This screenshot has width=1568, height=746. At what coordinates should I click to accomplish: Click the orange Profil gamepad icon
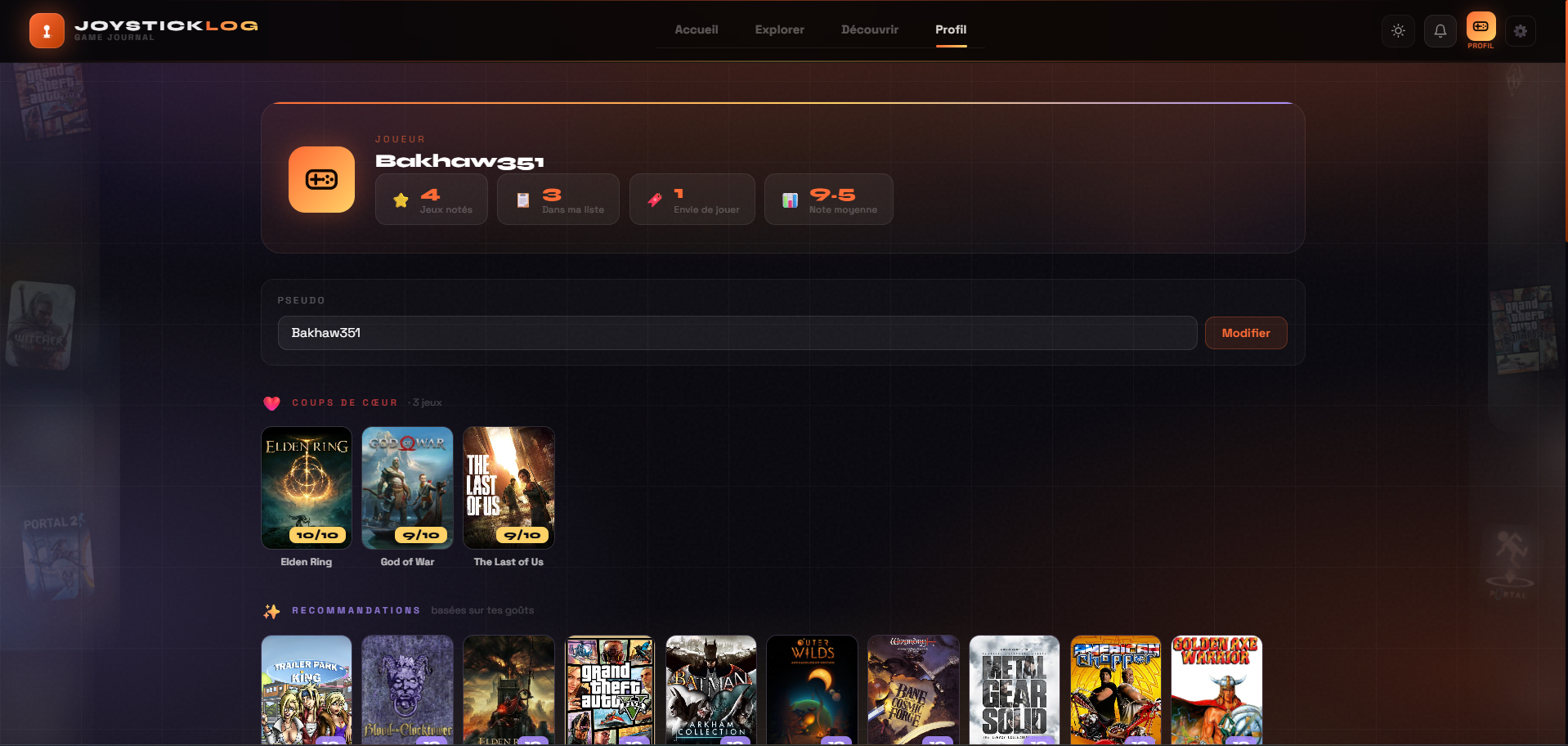[x=1481, y=26]
